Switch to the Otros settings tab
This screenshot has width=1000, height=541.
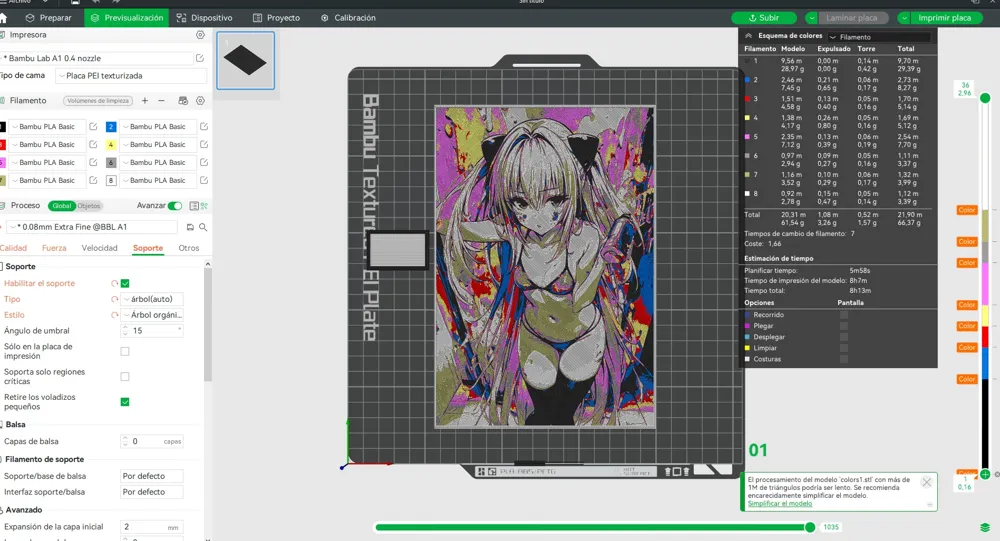(x=189, y=248)
